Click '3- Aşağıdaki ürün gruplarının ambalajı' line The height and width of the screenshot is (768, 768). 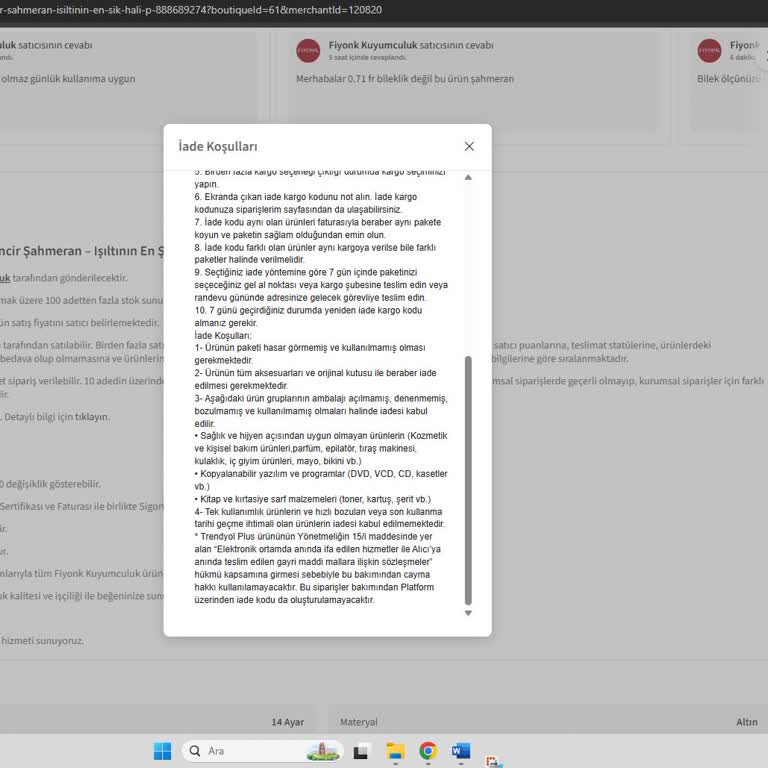(x=321, y=398)
